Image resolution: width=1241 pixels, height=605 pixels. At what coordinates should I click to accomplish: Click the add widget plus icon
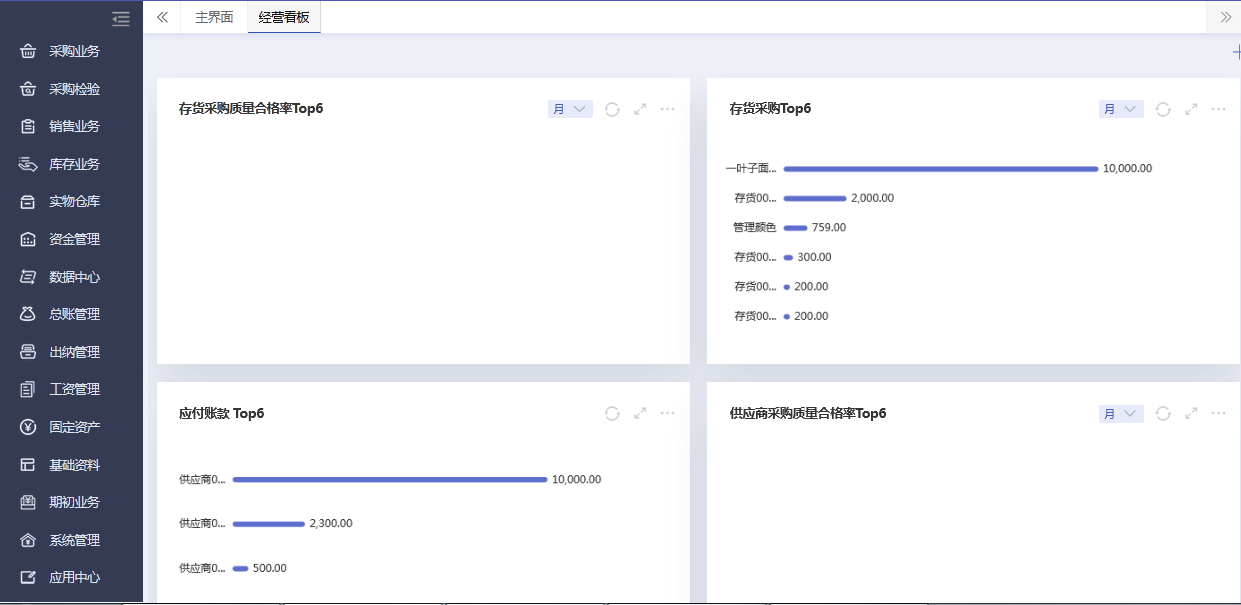pos(1235,52)
